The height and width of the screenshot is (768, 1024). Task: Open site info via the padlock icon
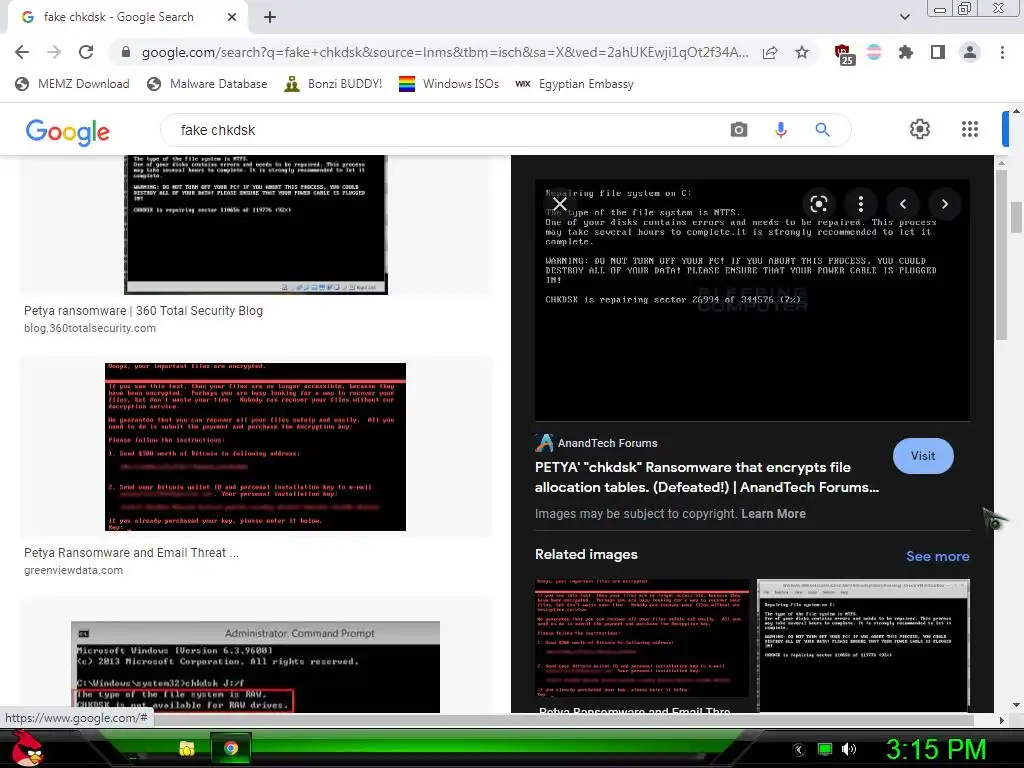click(x=126, y=52)
